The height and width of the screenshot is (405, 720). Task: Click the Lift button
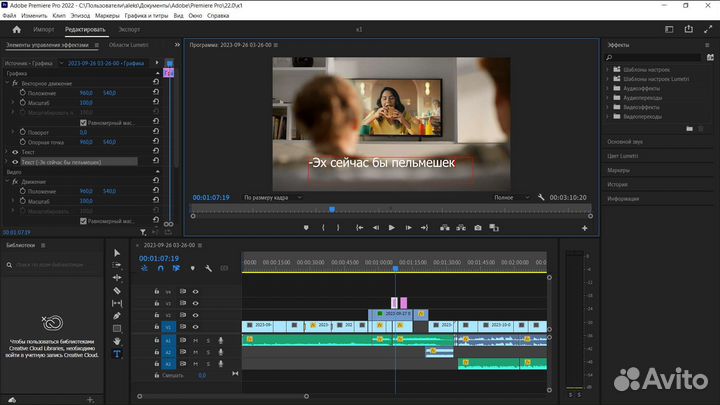click(x=444, y=228)
